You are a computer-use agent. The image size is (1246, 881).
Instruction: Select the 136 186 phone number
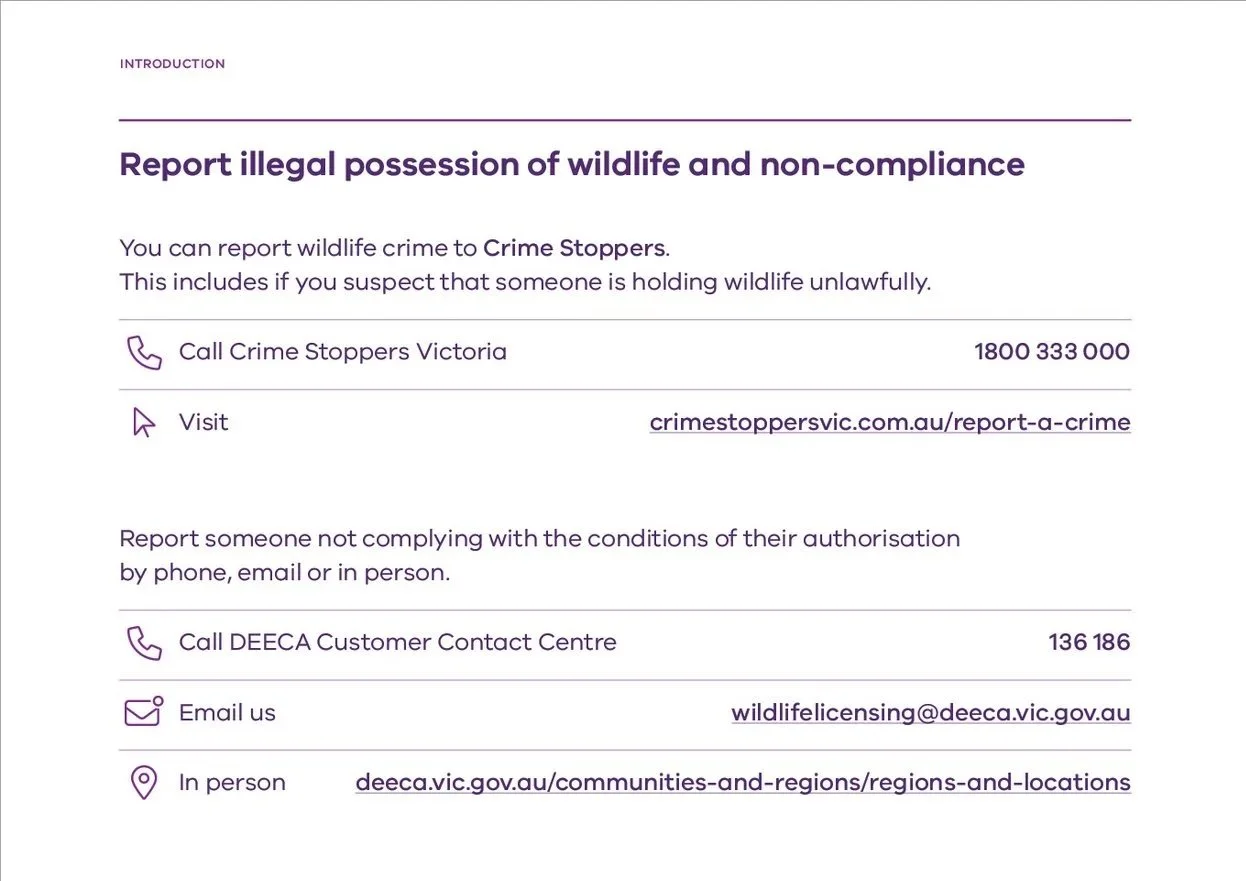pos(1089,642)
